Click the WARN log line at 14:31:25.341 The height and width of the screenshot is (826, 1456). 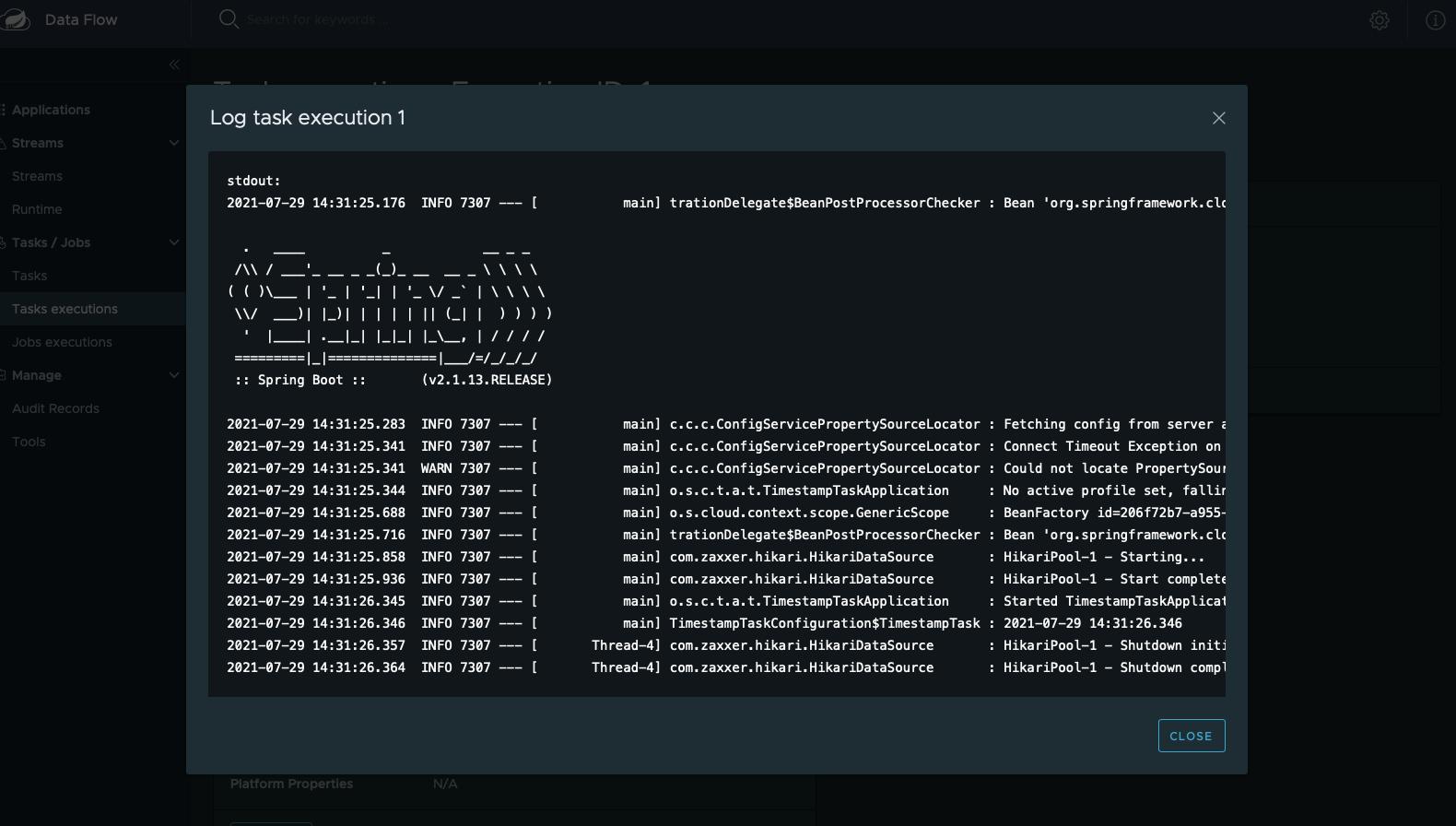click(x=726, y=468)
